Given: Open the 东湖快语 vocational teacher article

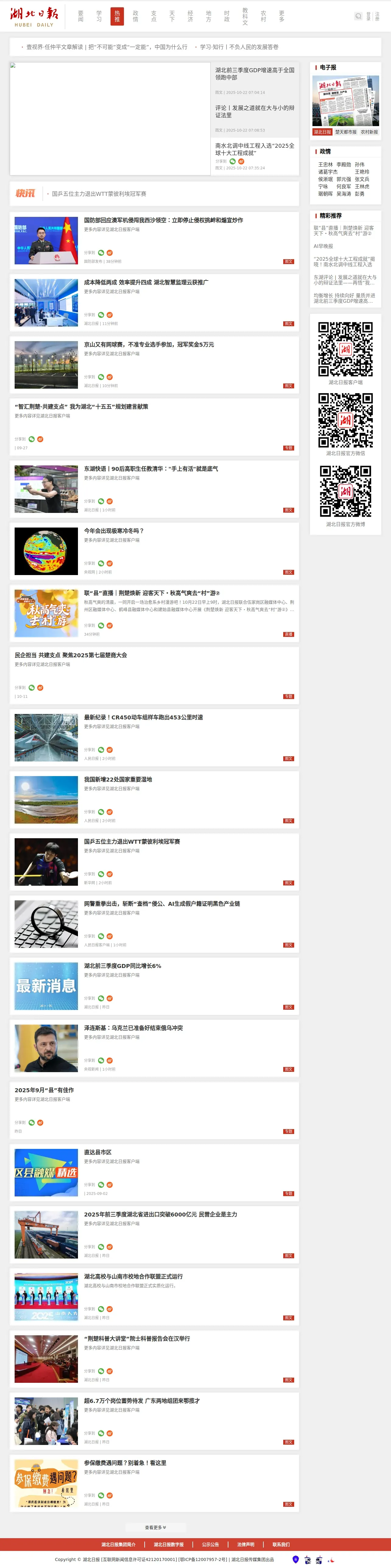Looking at the screenshot, I should pos(151,469).
